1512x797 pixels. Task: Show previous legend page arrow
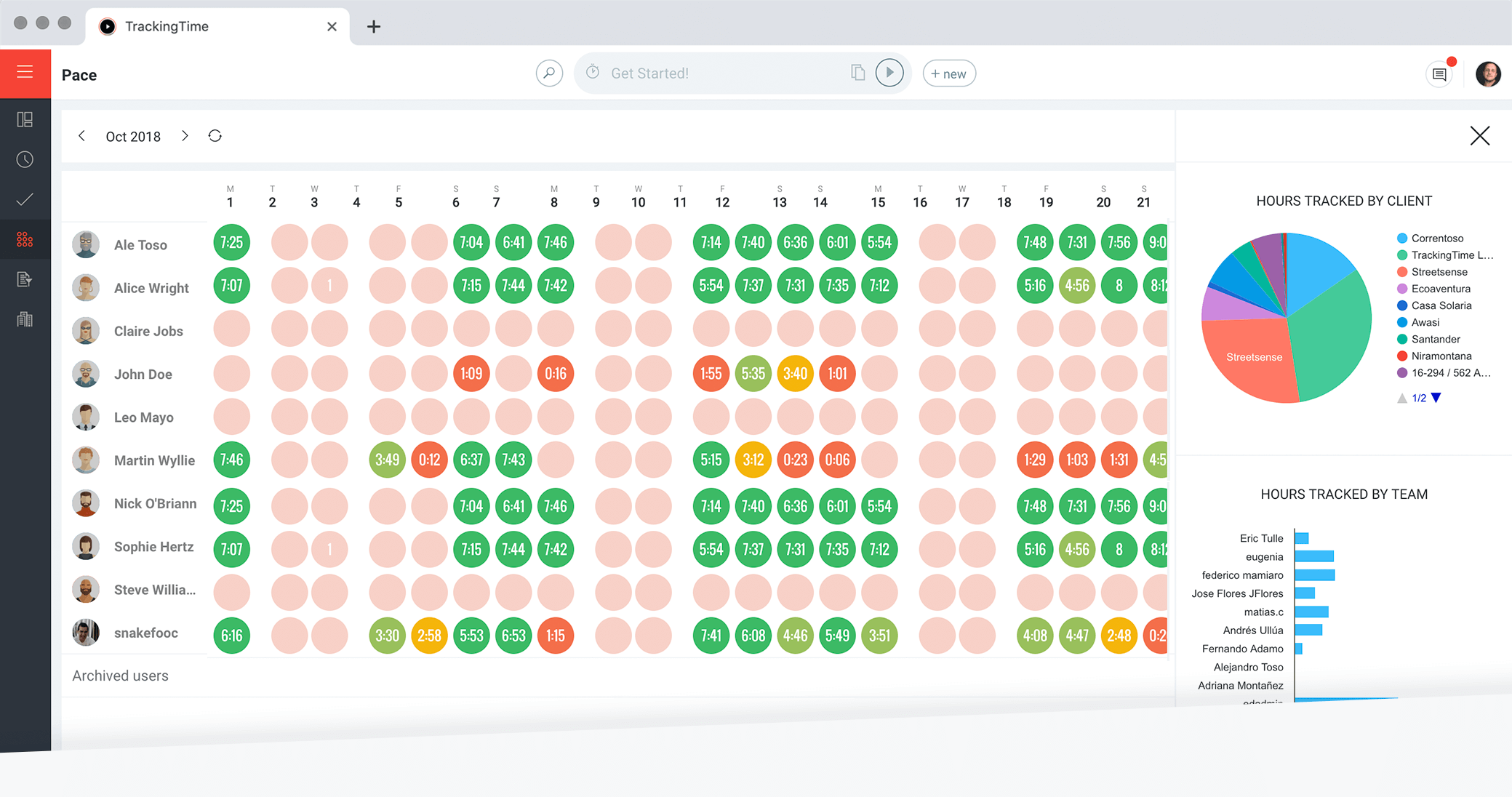pos(1401,398)
